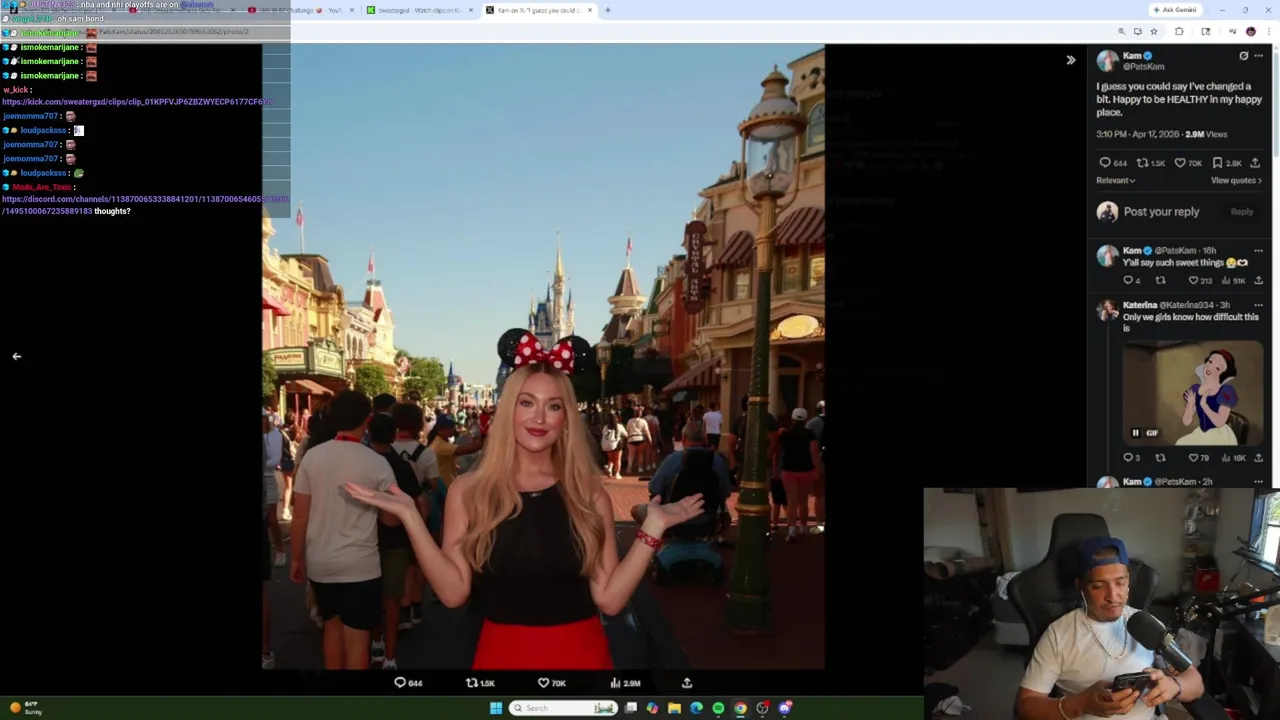Open View quotes link
This screenshot has width=1280, height=720.
1236,181
